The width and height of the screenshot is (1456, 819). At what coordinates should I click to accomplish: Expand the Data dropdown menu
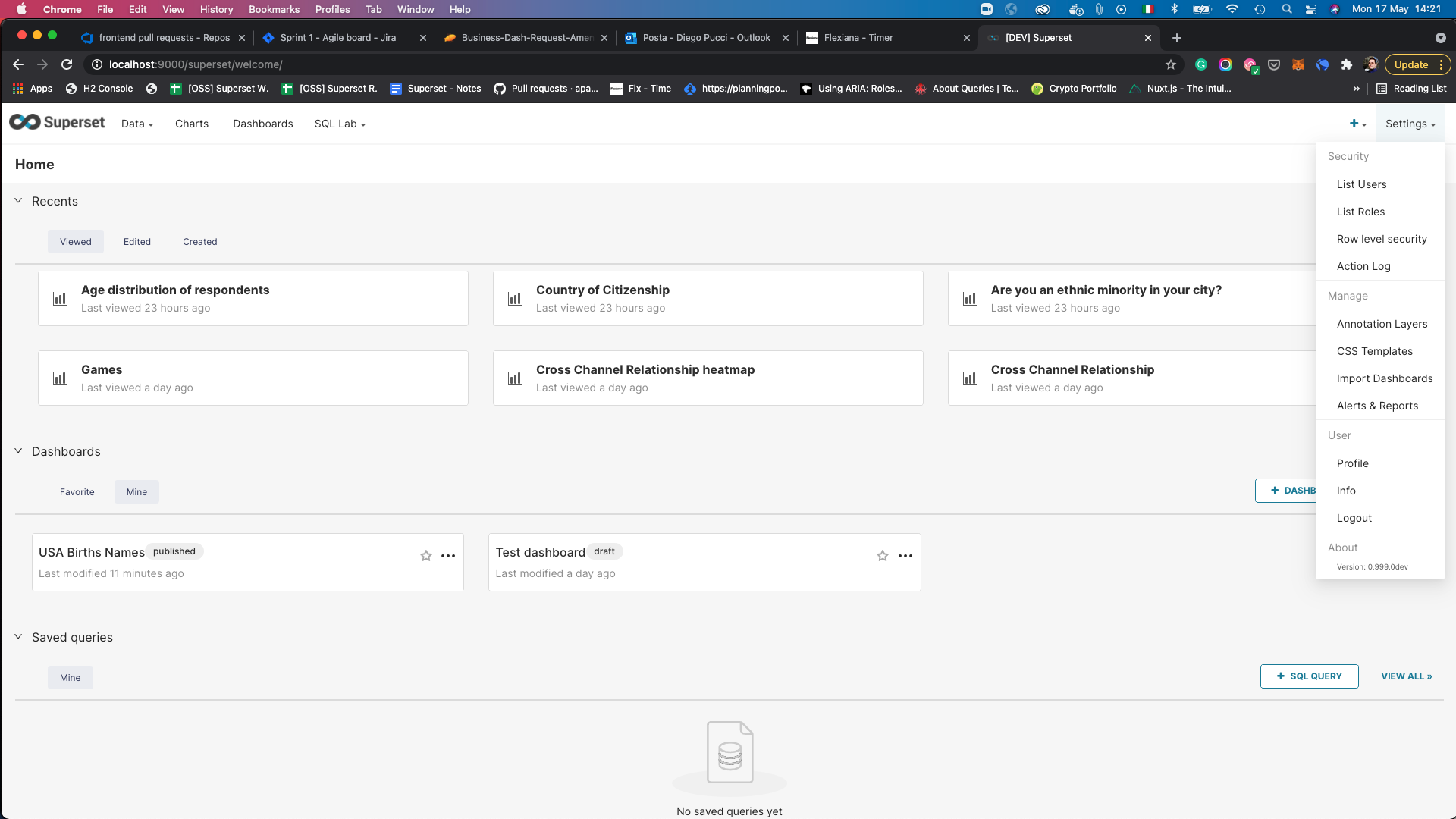click(136, 124)
